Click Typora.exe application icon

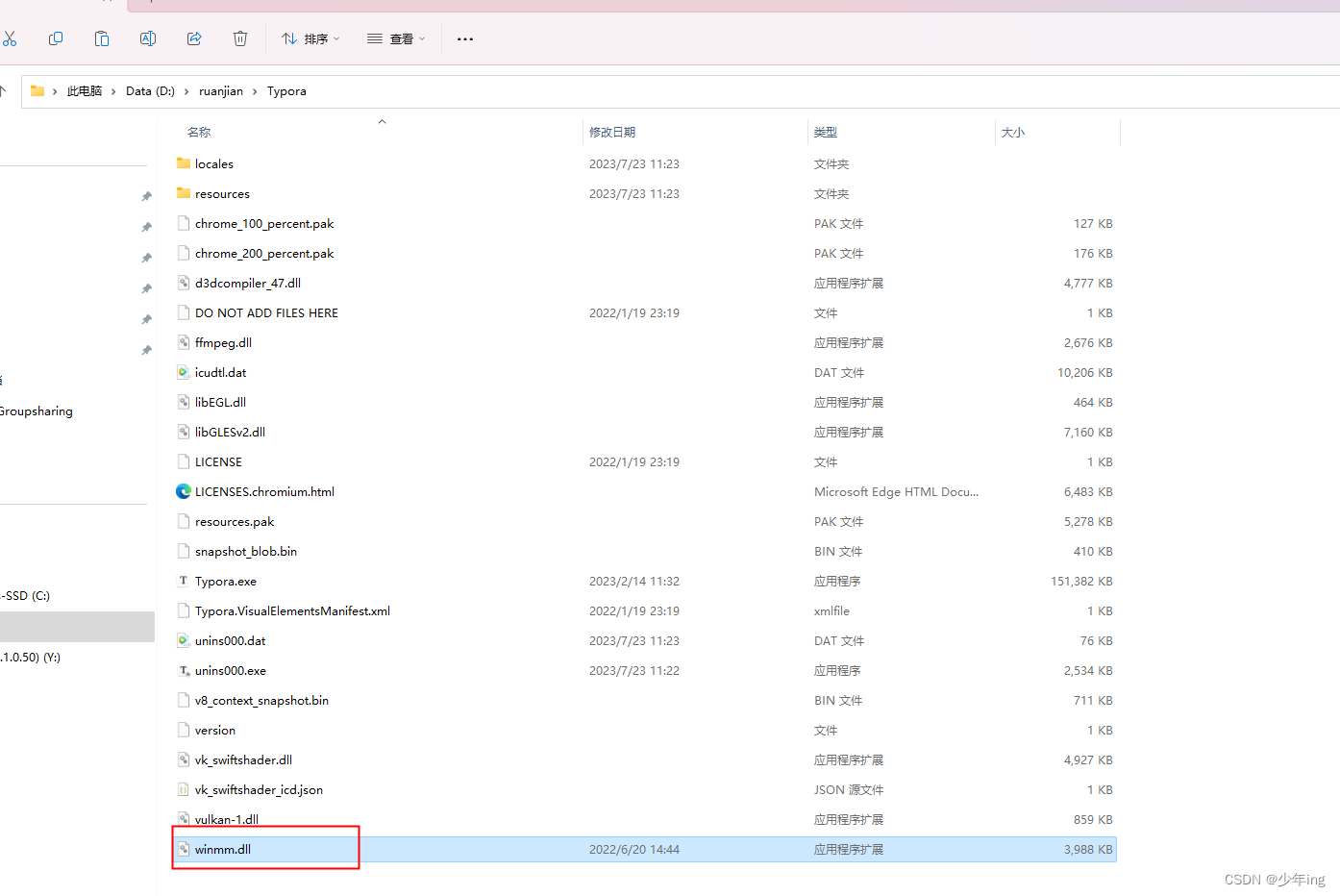[x=184, y=581]
